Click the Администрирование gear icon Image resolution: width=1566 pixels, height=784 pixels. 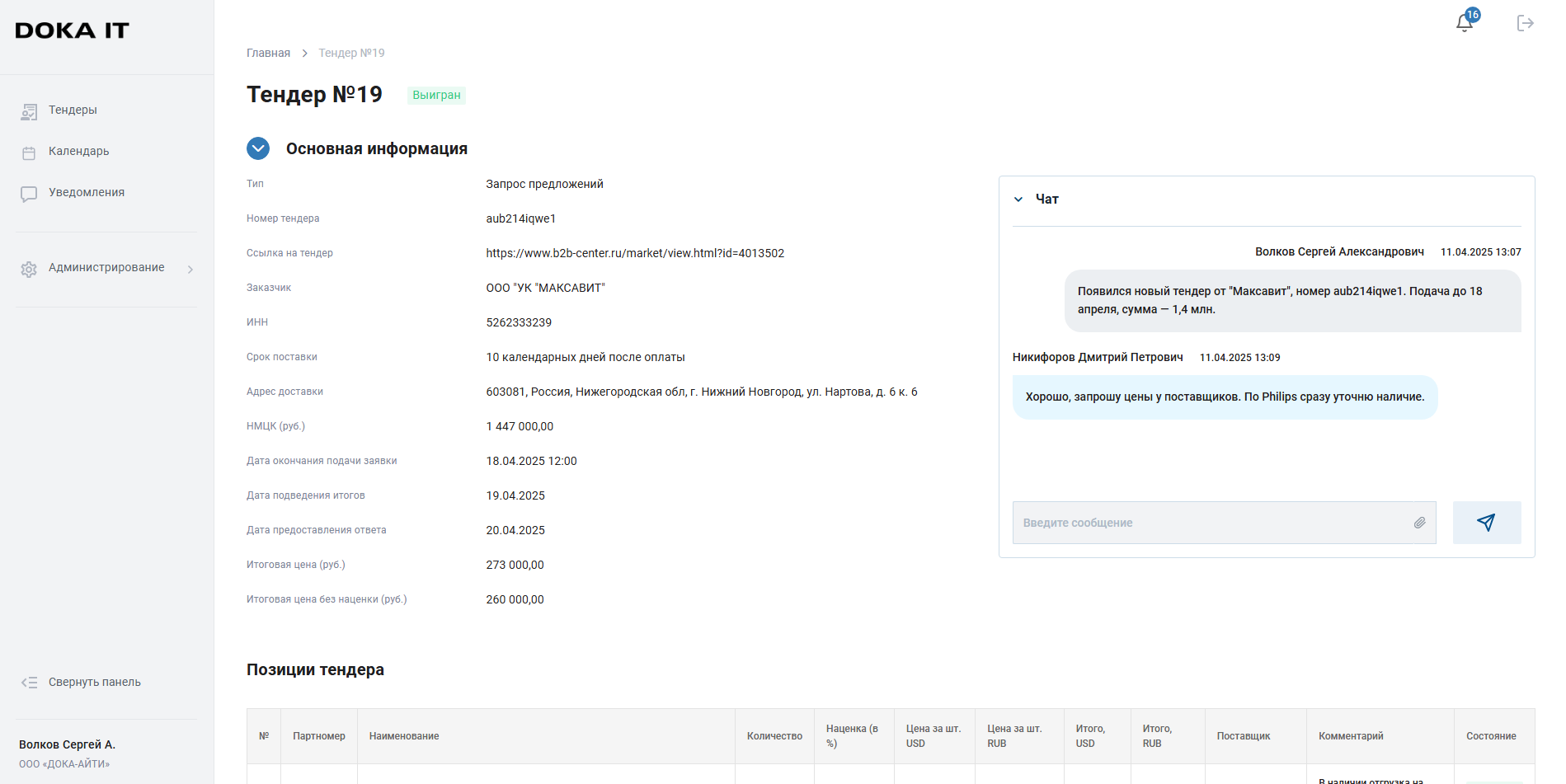tap(29, 269)
